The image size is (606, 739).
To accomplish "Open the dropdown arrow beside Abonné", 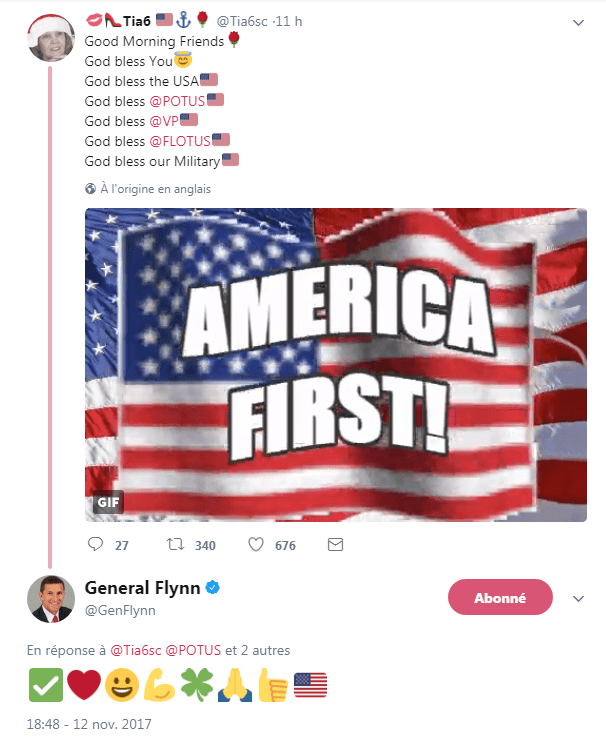I will coord(577,598).
